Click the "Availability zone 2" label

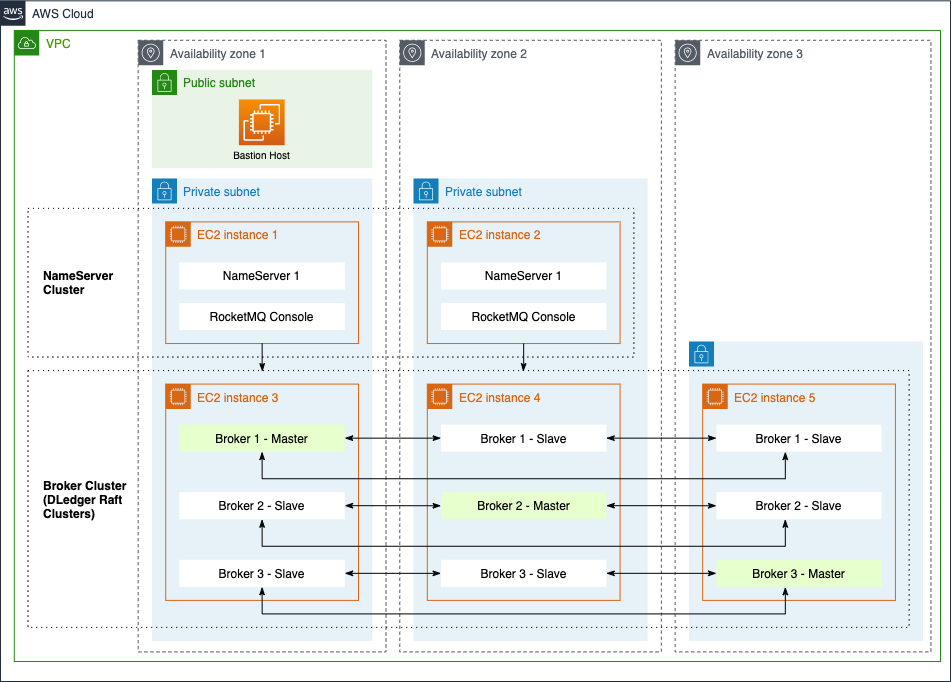coord(479,53)
